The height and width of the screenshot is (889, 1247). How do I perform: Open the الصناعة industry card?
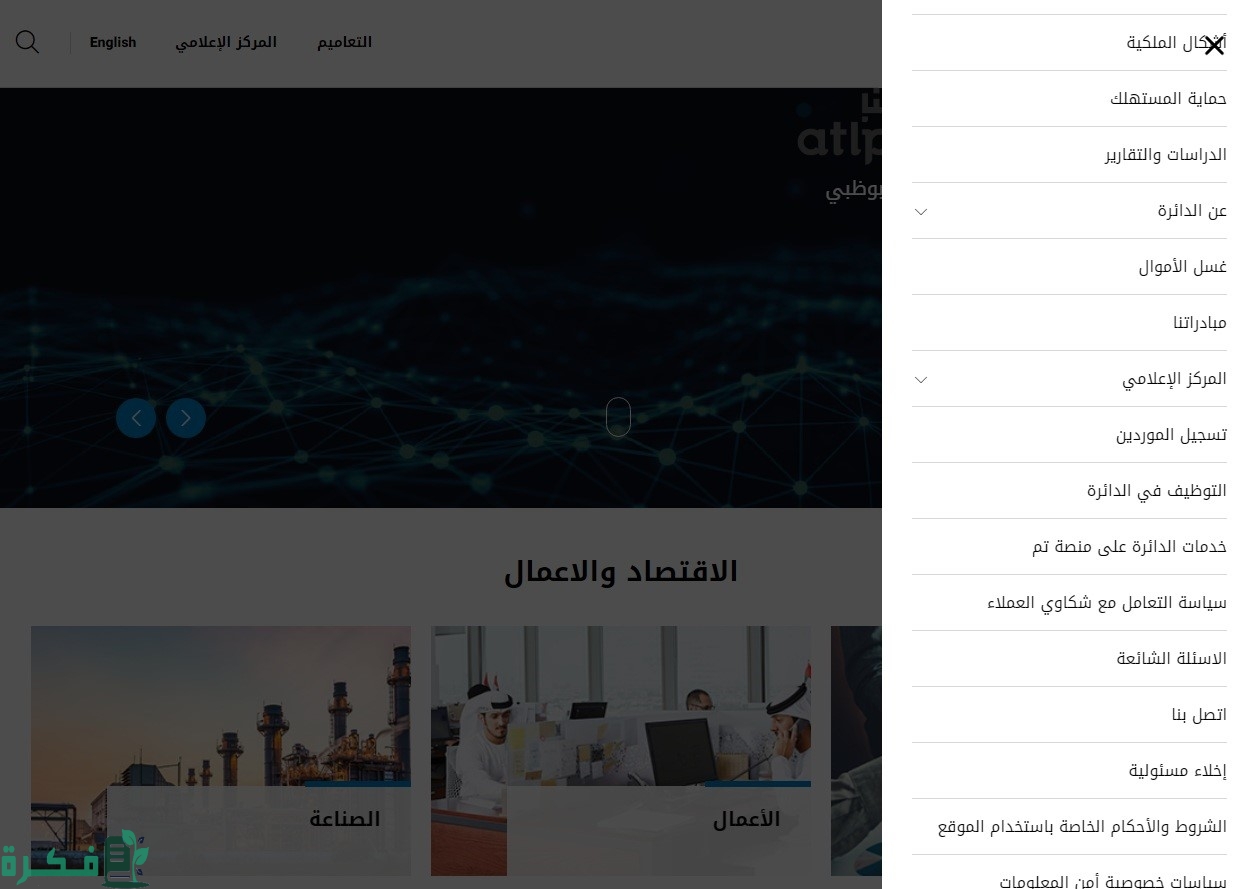point(221,750)
